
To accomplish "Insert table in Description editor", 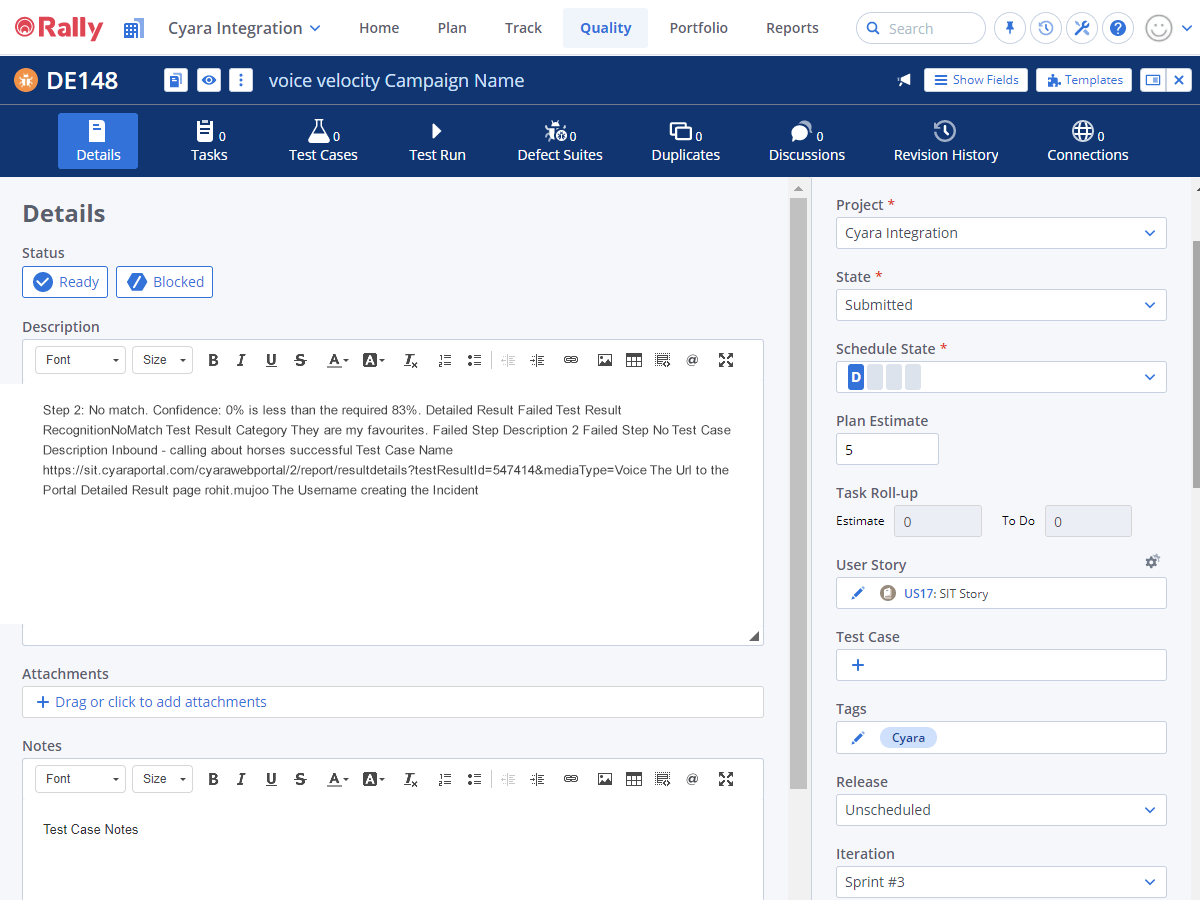I will tap(634, 360).
